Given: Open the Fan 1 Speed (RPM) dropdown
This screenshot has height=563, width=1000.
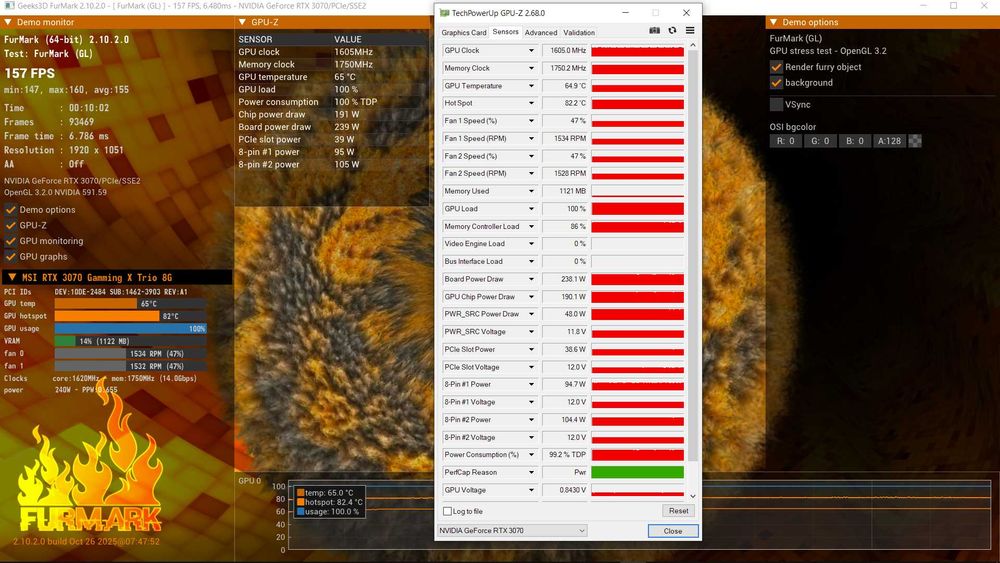Looking at the screenshot, I should click(531, 138).
